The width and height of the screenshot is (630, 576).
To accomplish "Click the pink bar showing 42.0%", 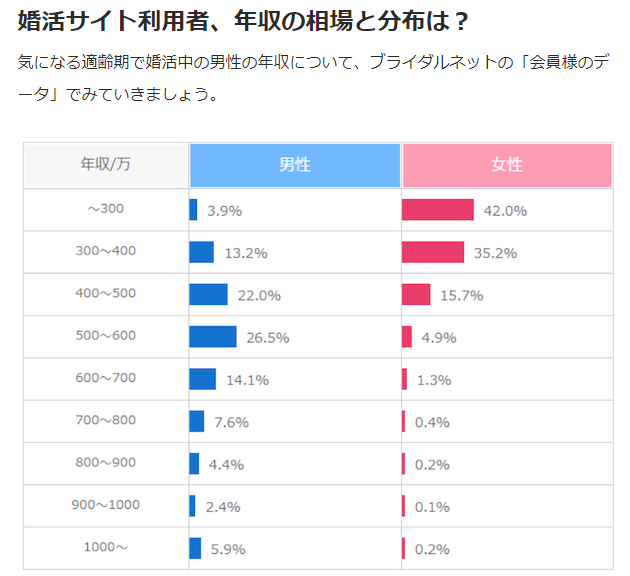I will (437, 210).
